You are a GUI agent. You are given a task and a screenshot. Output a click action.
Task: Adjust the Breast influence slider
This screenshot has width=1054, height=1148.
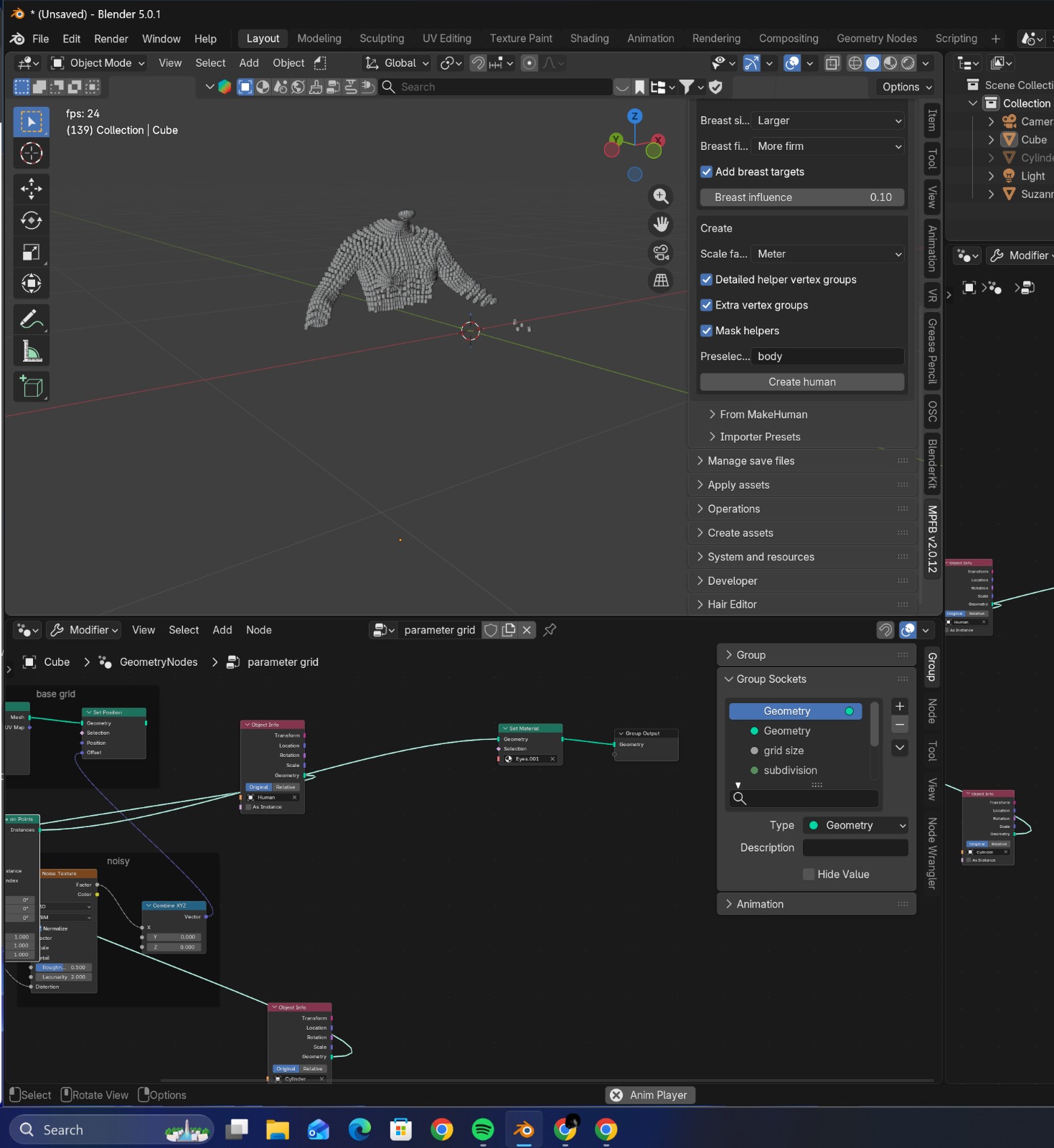pyautogui.click(x=801, y=197)
